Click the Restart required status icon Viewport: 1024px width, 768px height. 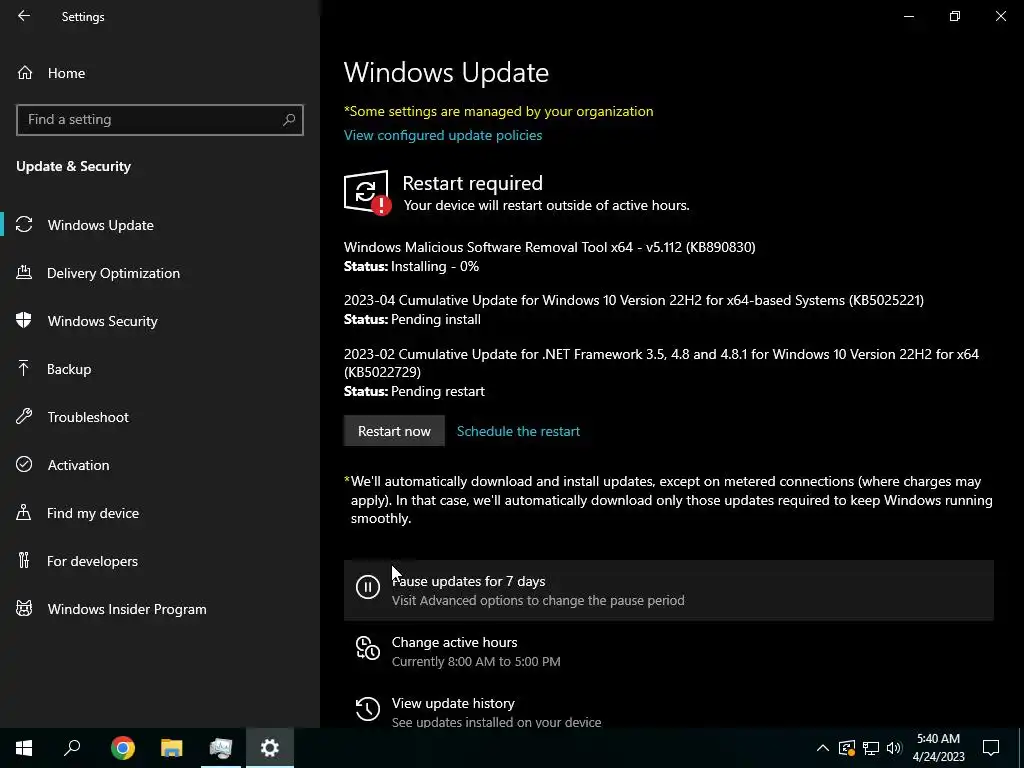[367, 193]
